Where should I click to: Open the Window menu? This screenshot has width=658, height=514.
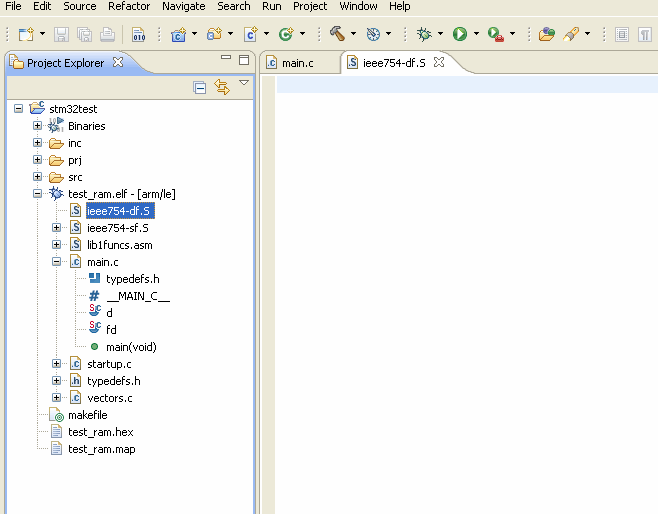[x=358, y=6]
